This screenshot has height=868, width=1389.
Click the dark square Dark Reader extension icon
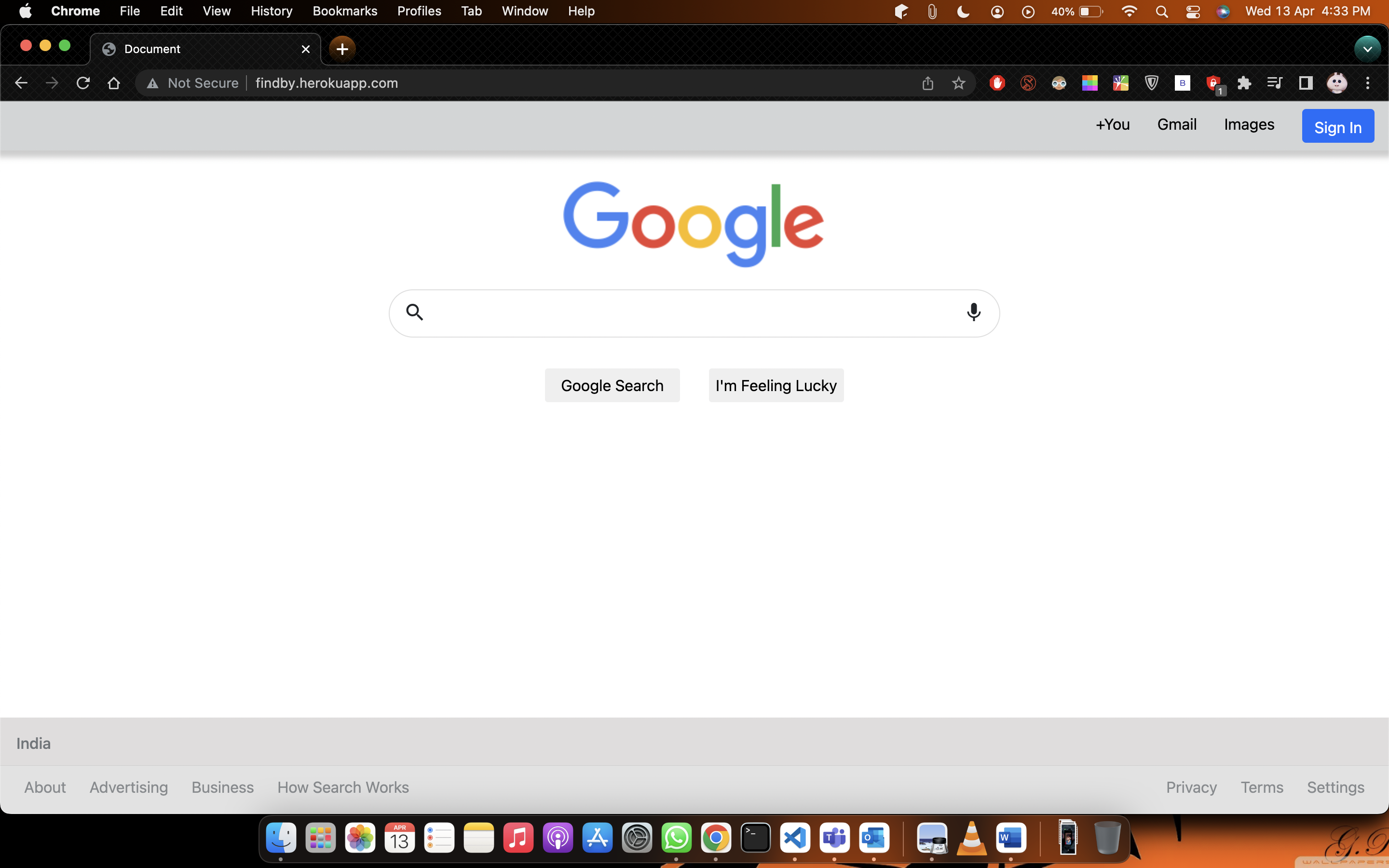tap(1305, 83)
